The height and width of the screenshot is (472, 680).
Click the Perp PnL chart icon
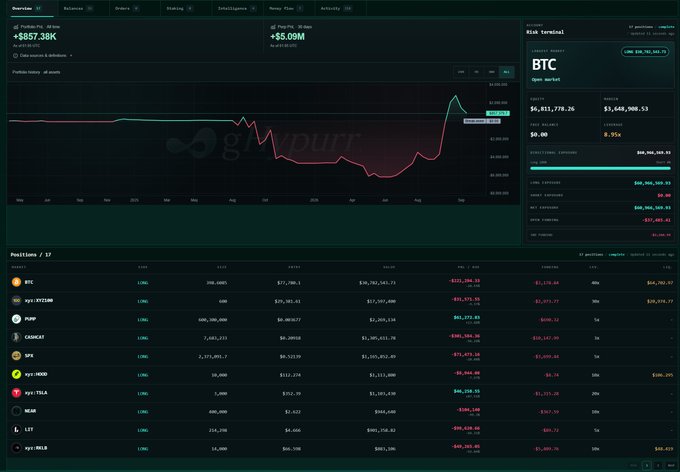[273, 27]
